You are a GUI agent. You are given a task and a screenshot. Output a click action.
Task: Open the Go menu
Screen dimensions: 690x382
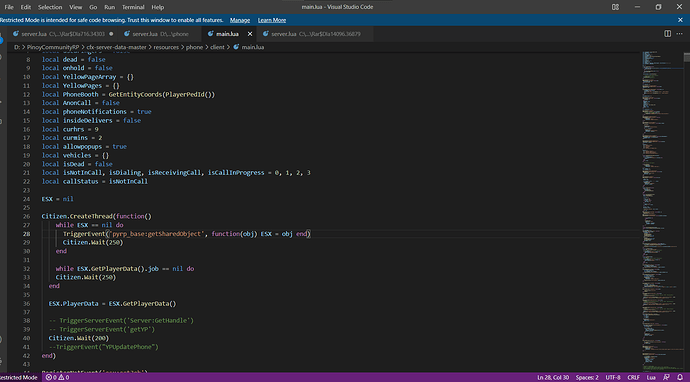click(93, 7)
